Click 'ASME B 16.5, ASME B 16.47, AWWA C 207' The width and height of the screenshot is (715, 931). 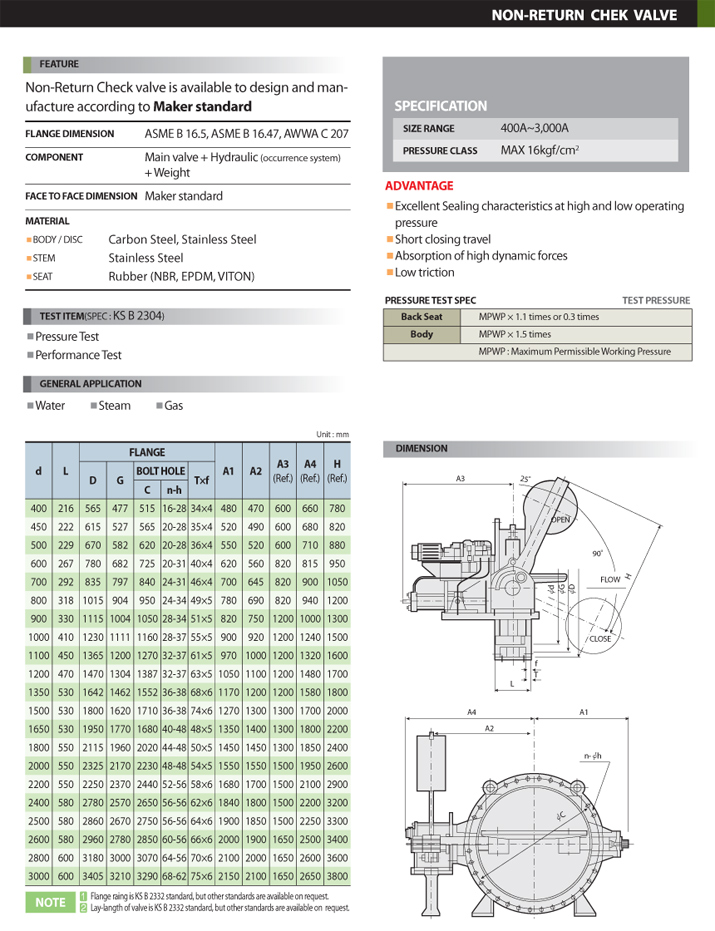(x=246, y=134)
